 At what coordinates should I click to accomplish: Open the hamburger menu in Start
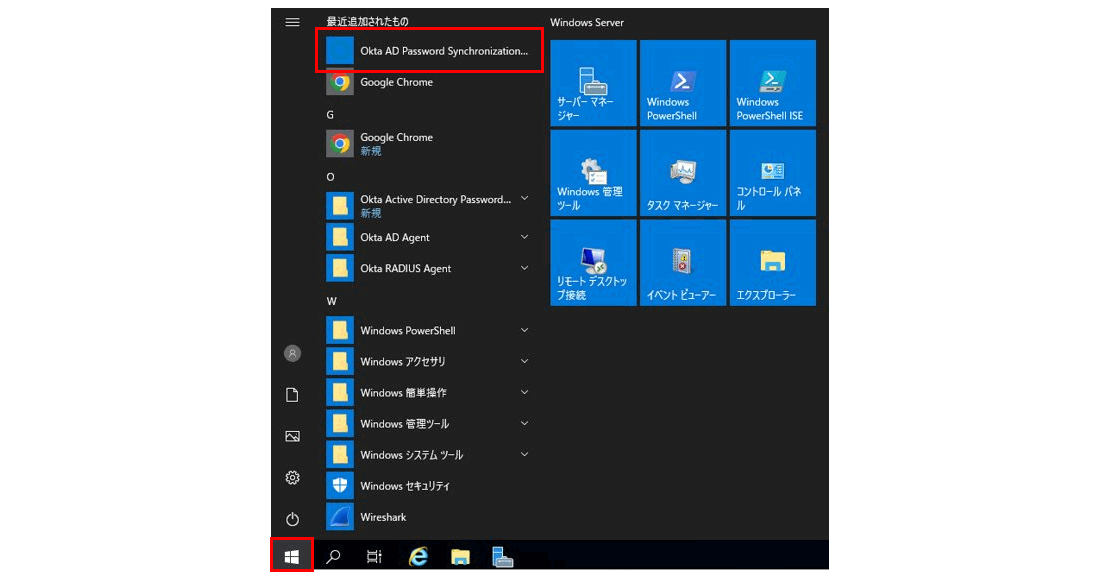pyautogui.click(x=293, y=22)
